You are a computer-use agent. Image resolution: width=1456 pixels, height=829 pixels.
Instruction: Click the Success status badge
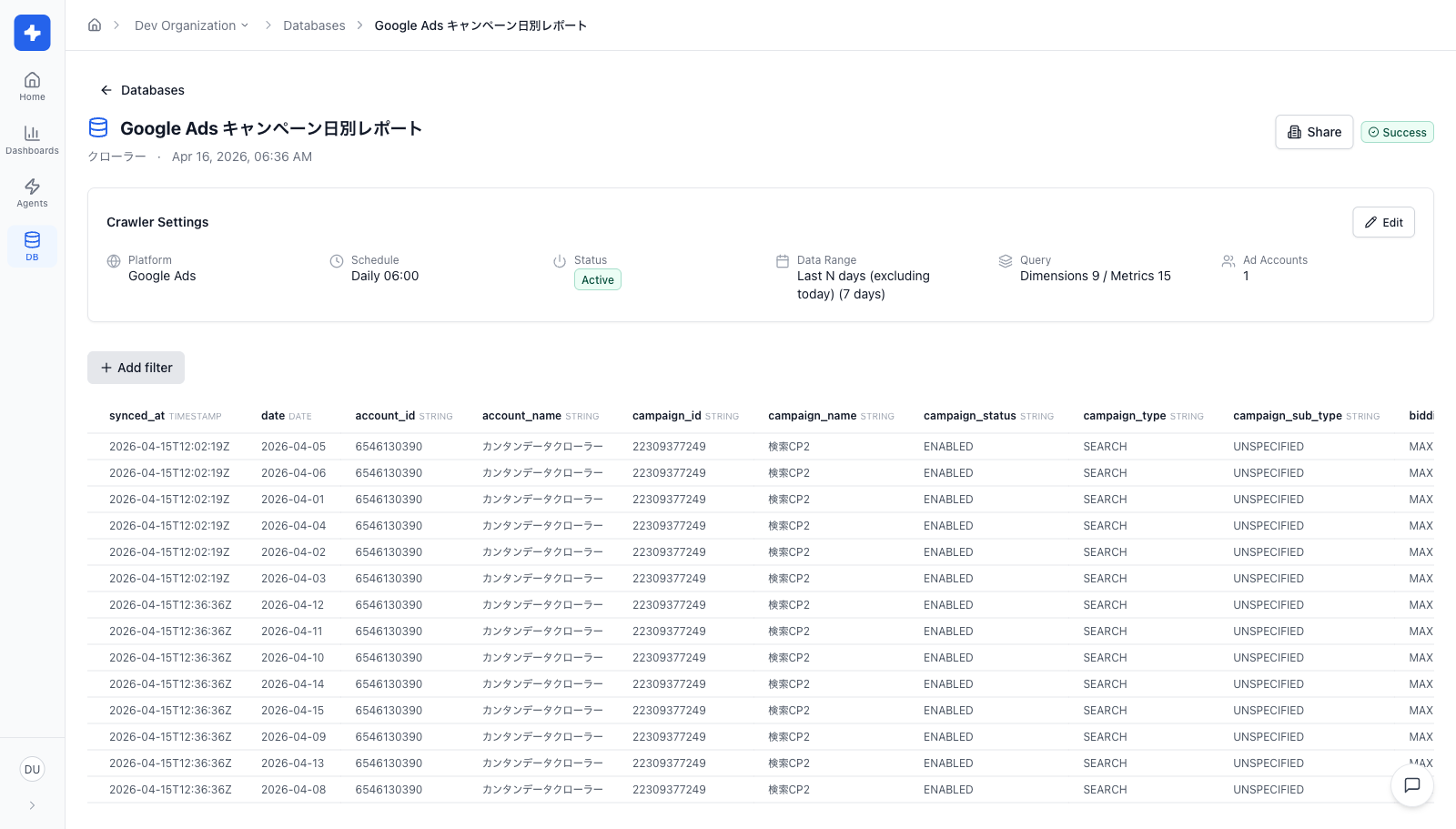pos(1398,132)
